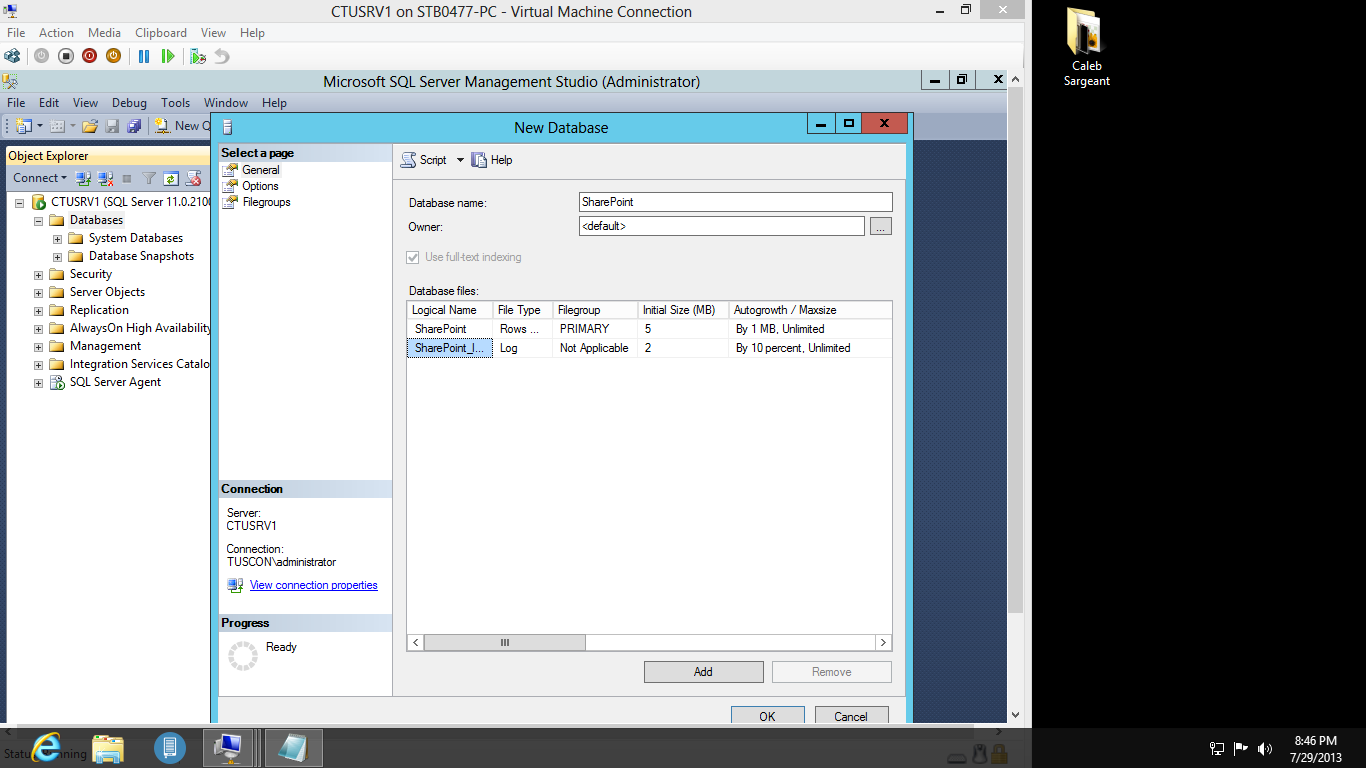Viewport: 1366px width, 768px height.
Task: Click the VM Turn Off stop icon
Action: pos(66,56)
